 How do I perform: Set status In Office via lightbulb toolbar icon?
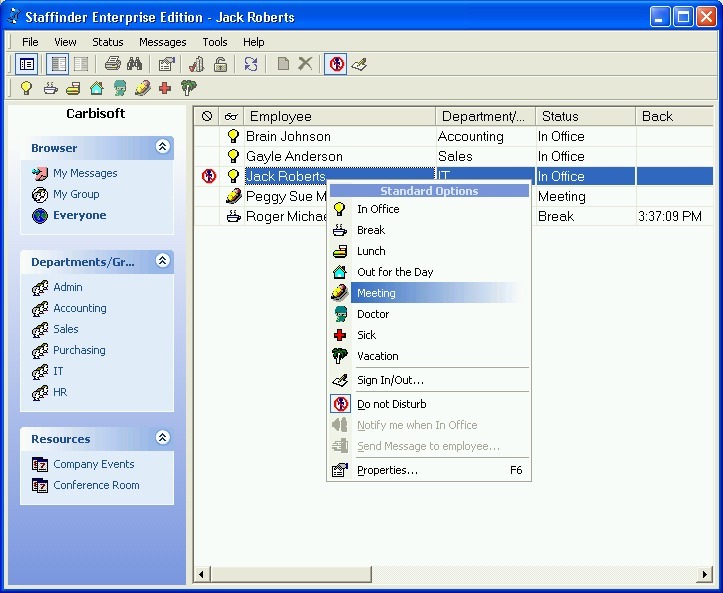pos(26,88)
